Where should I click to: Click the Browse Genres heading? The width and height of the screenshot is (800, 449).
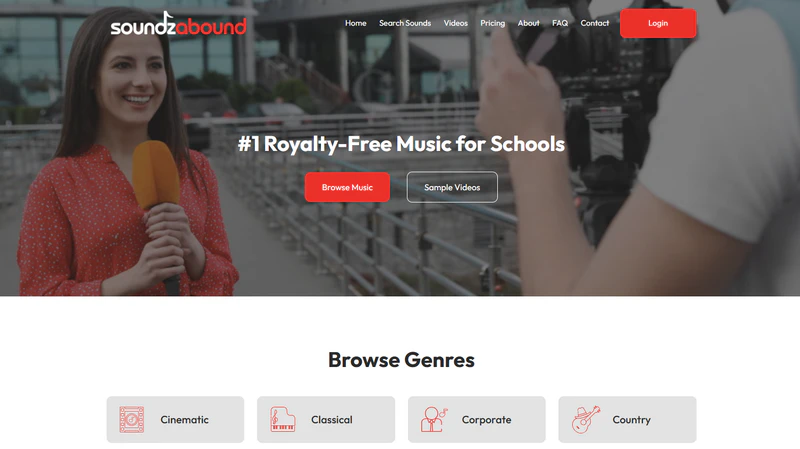[x=401, y=360]
